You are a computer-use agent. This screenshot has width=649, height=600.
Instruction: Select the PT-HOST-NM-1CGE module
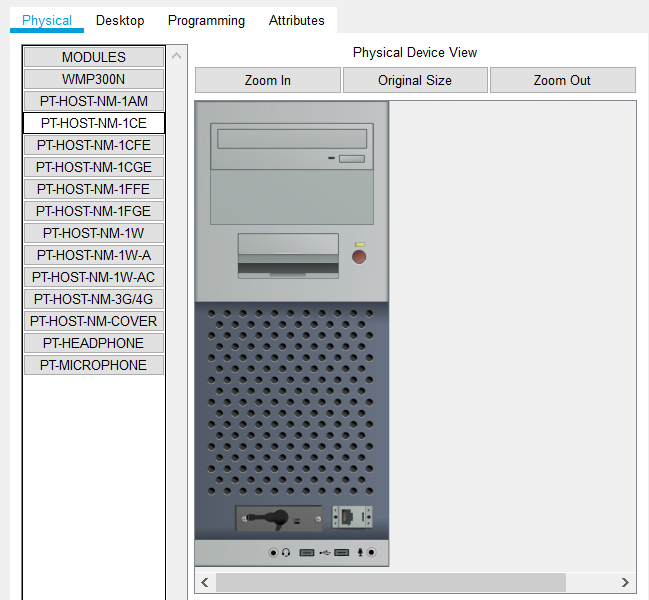(x=94, y=167)
